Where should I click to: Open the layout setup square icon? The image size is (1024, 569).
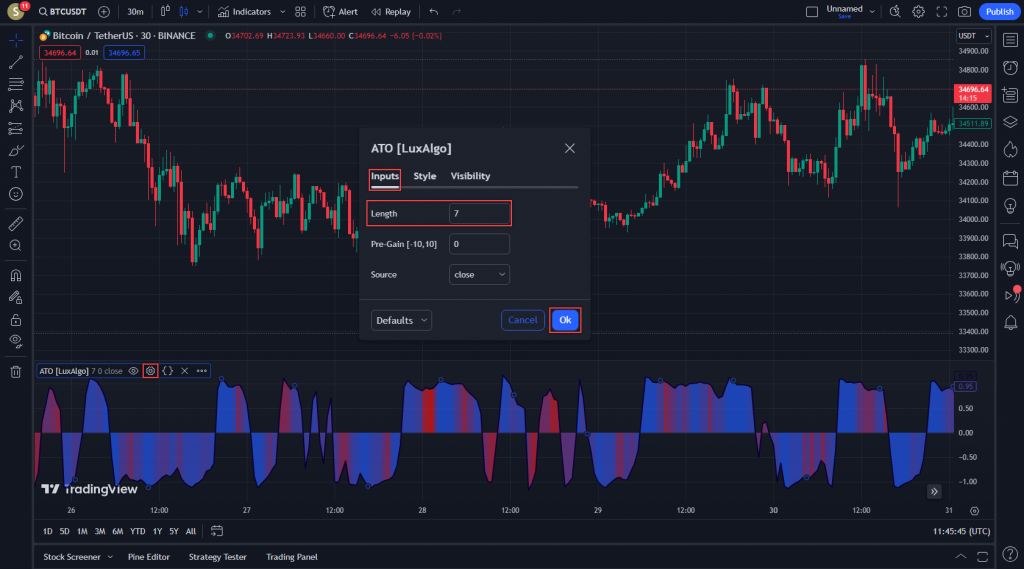tap(812, 12)
